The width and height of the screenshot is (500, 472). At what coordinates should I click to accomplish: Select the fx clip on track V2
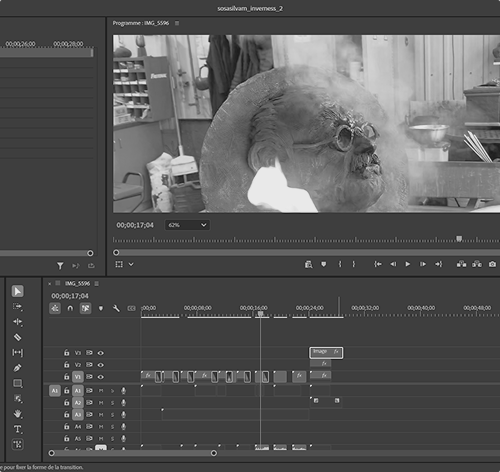pyautogui.click(x=321, y=364)
